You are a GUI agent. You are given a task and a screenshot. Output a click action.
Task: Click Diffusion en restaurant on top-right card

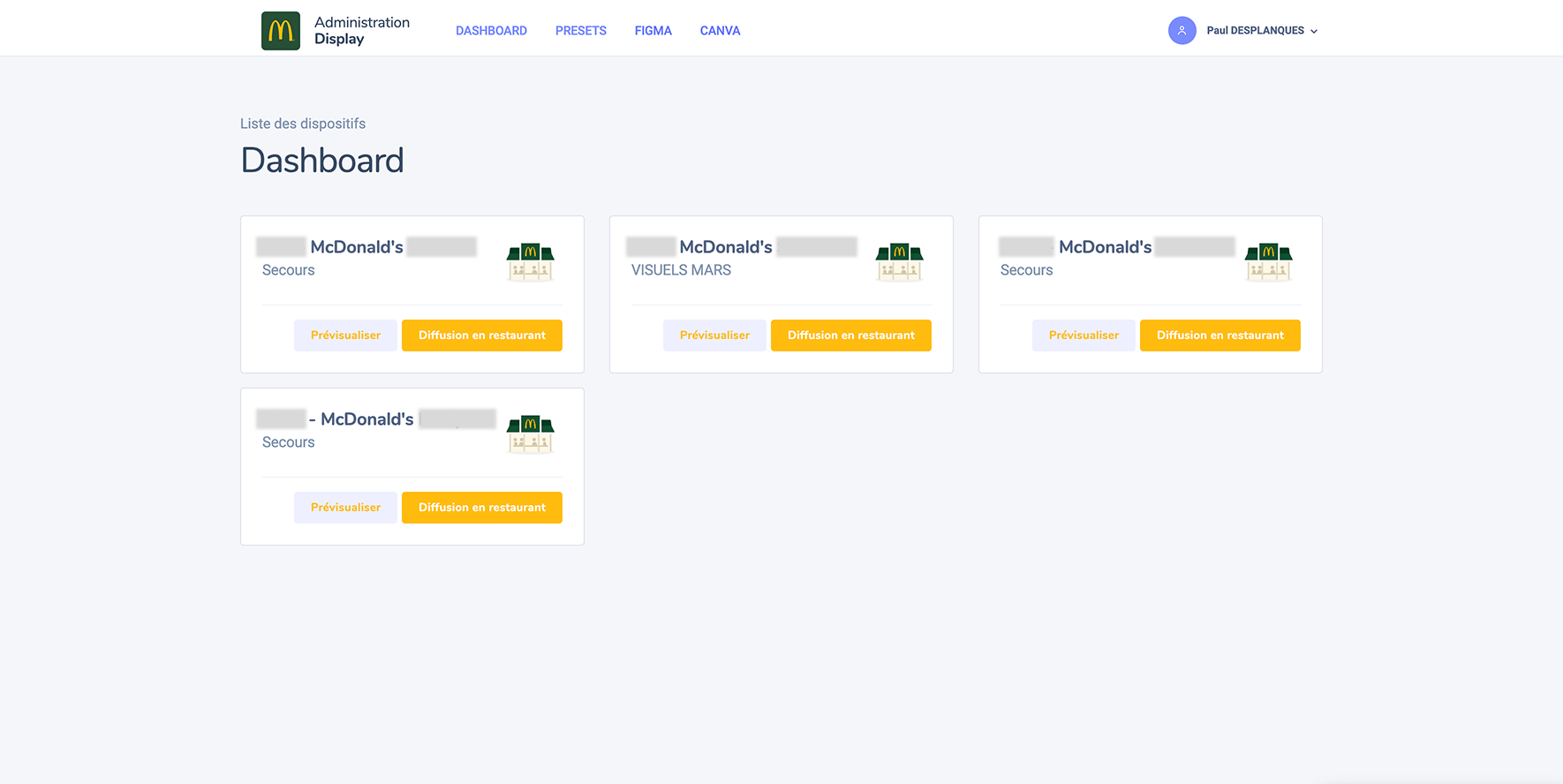[1219, 335]
